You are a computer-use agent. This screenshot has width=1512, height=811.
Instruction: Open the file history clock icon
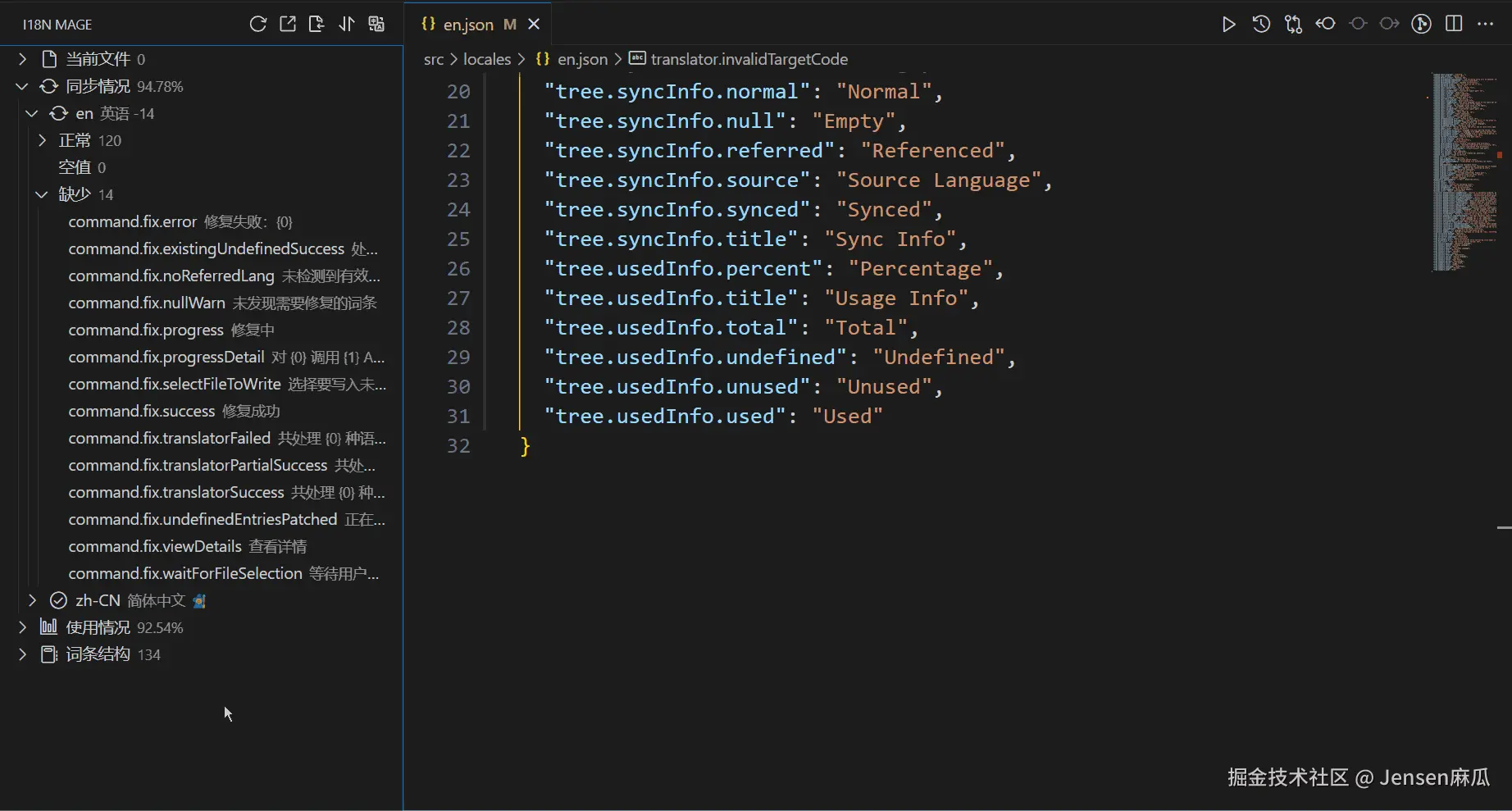(1261, 24)
